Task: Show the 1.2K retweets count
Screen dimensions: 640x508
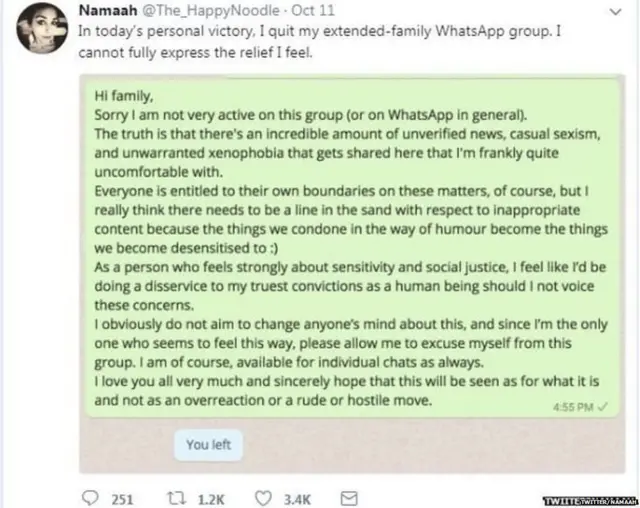Action: (210, 497)
